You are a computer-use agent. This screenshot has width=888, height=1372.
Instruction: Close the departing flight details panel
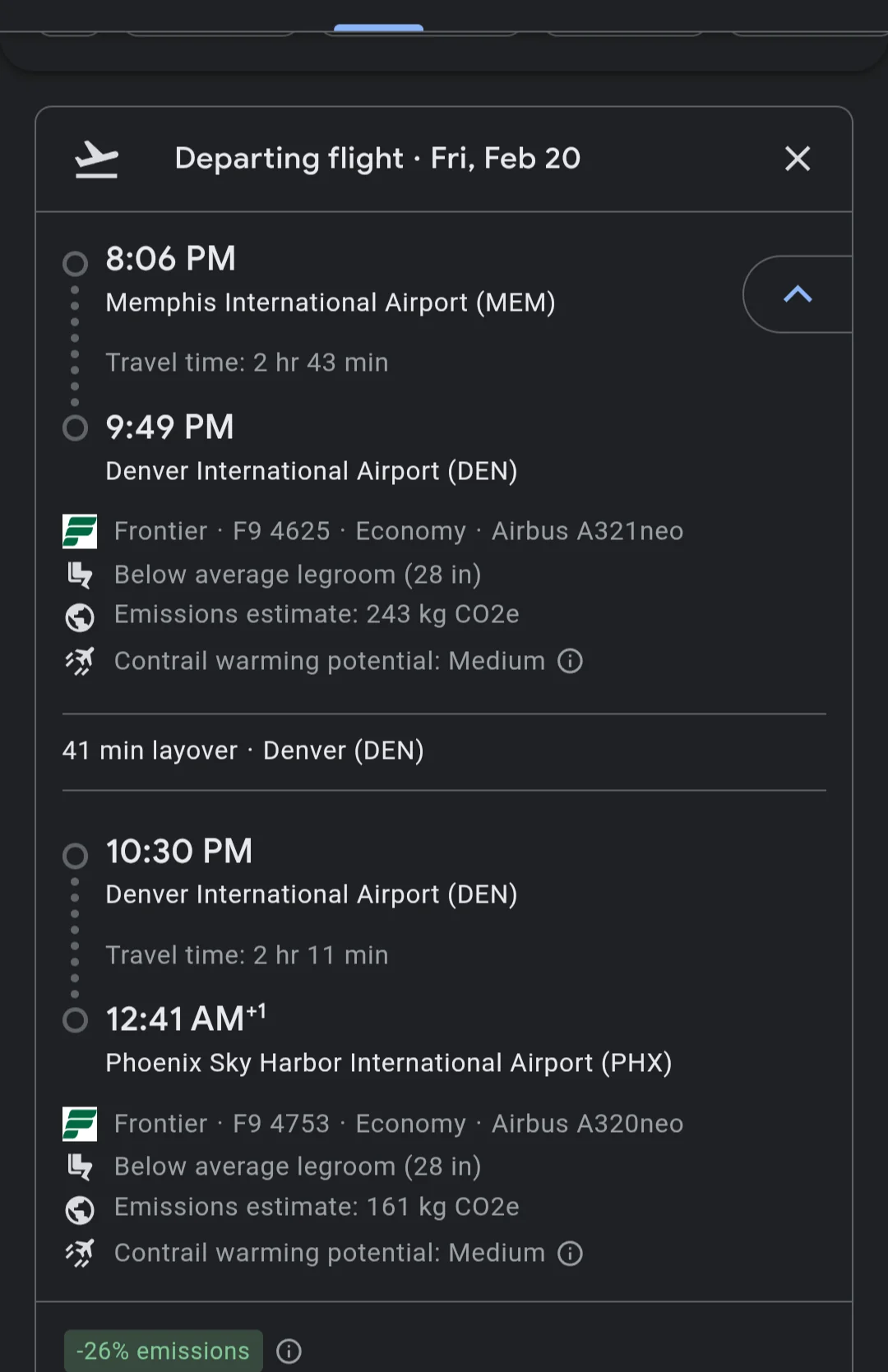797,159
